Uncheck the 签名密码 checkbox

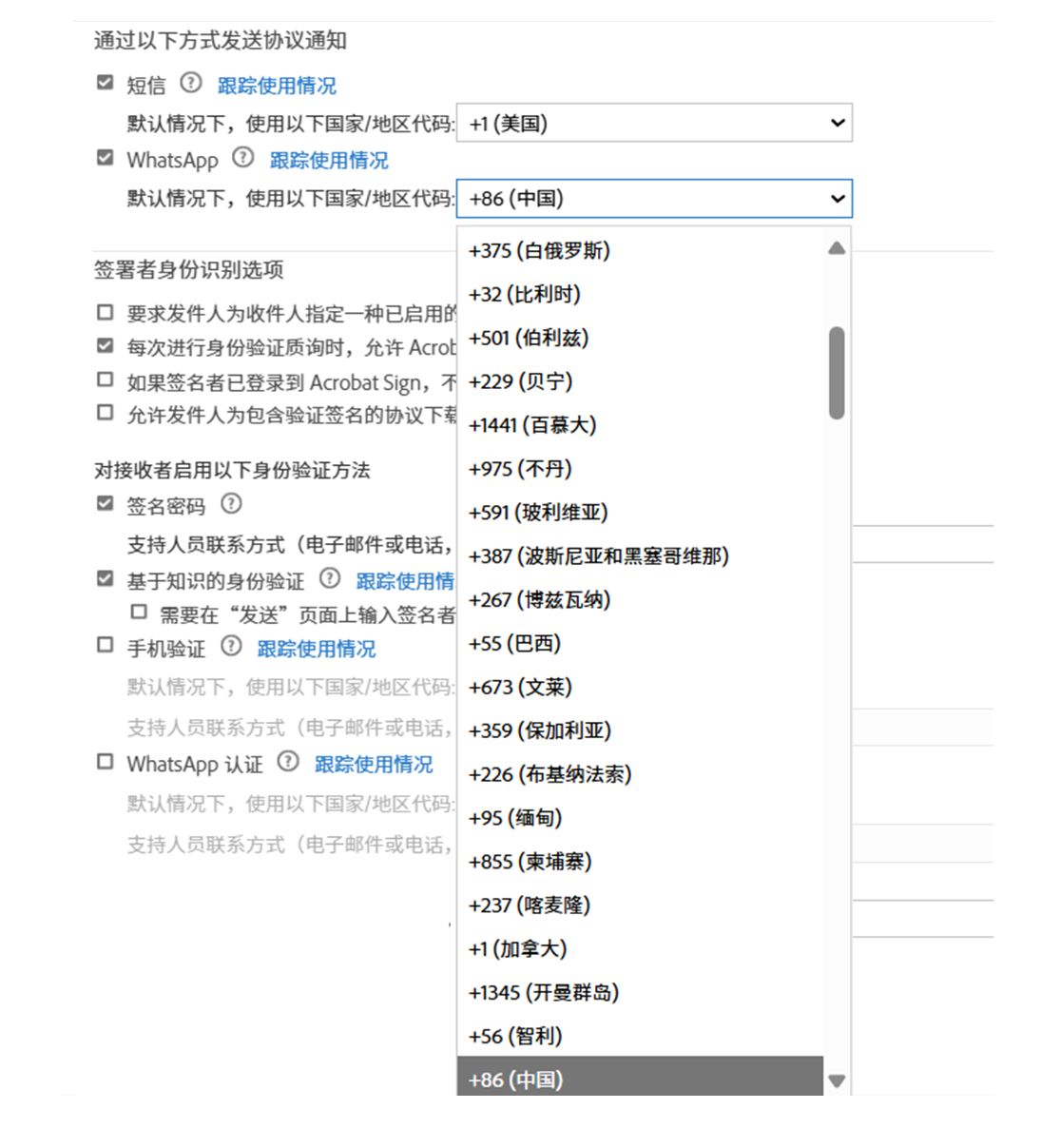[106, 504]
